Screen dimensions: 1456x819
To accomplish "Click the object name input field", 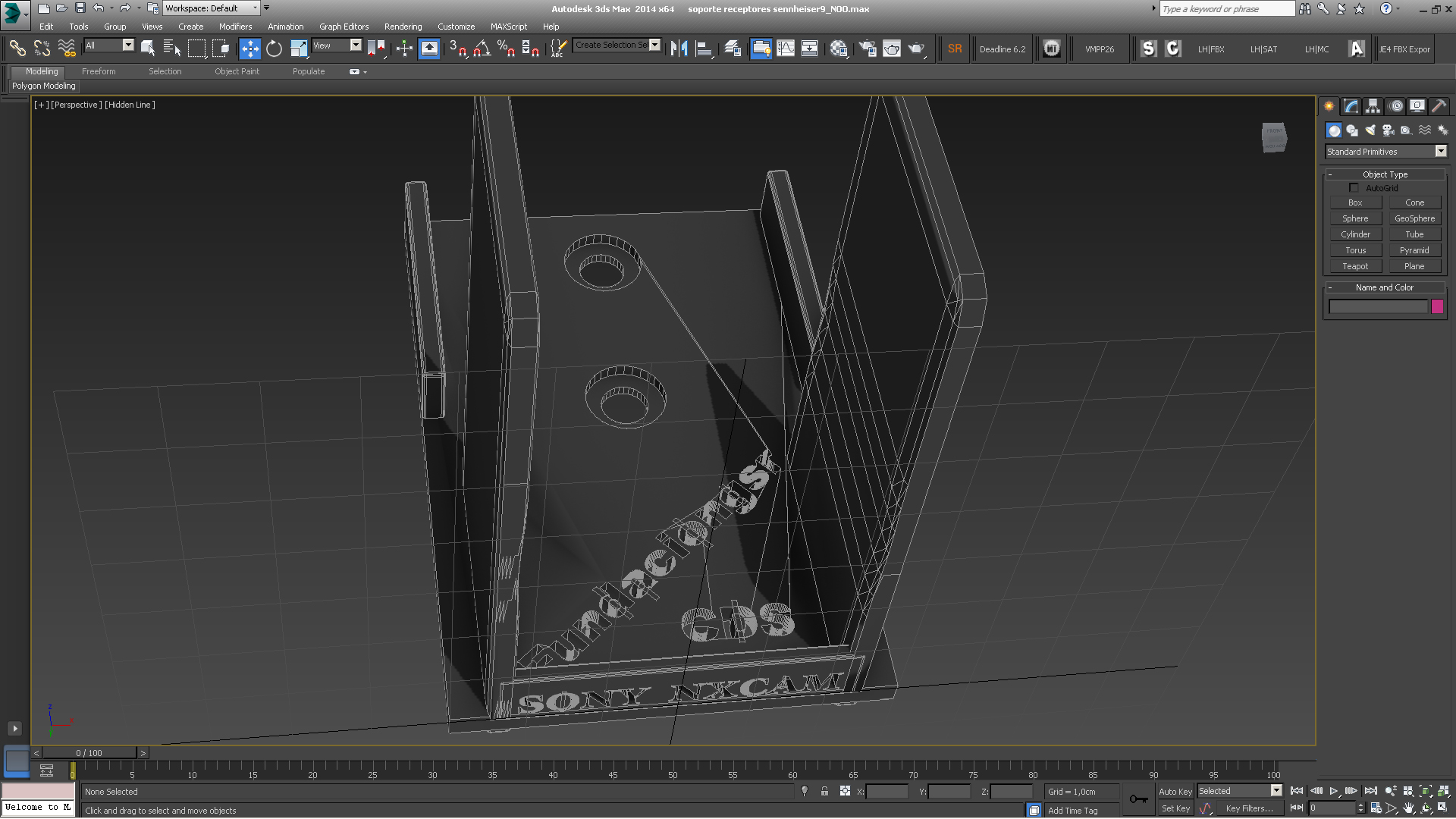I will click(1378, 306).
